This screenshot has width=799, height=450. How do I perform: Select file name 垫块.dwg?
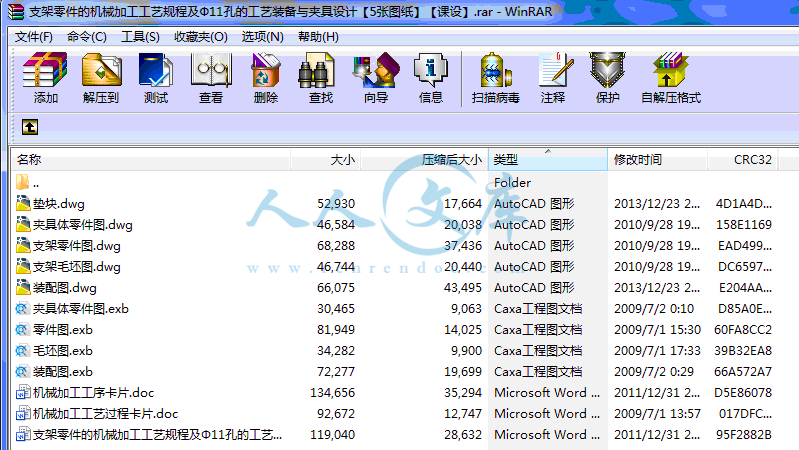pos(59,204)
